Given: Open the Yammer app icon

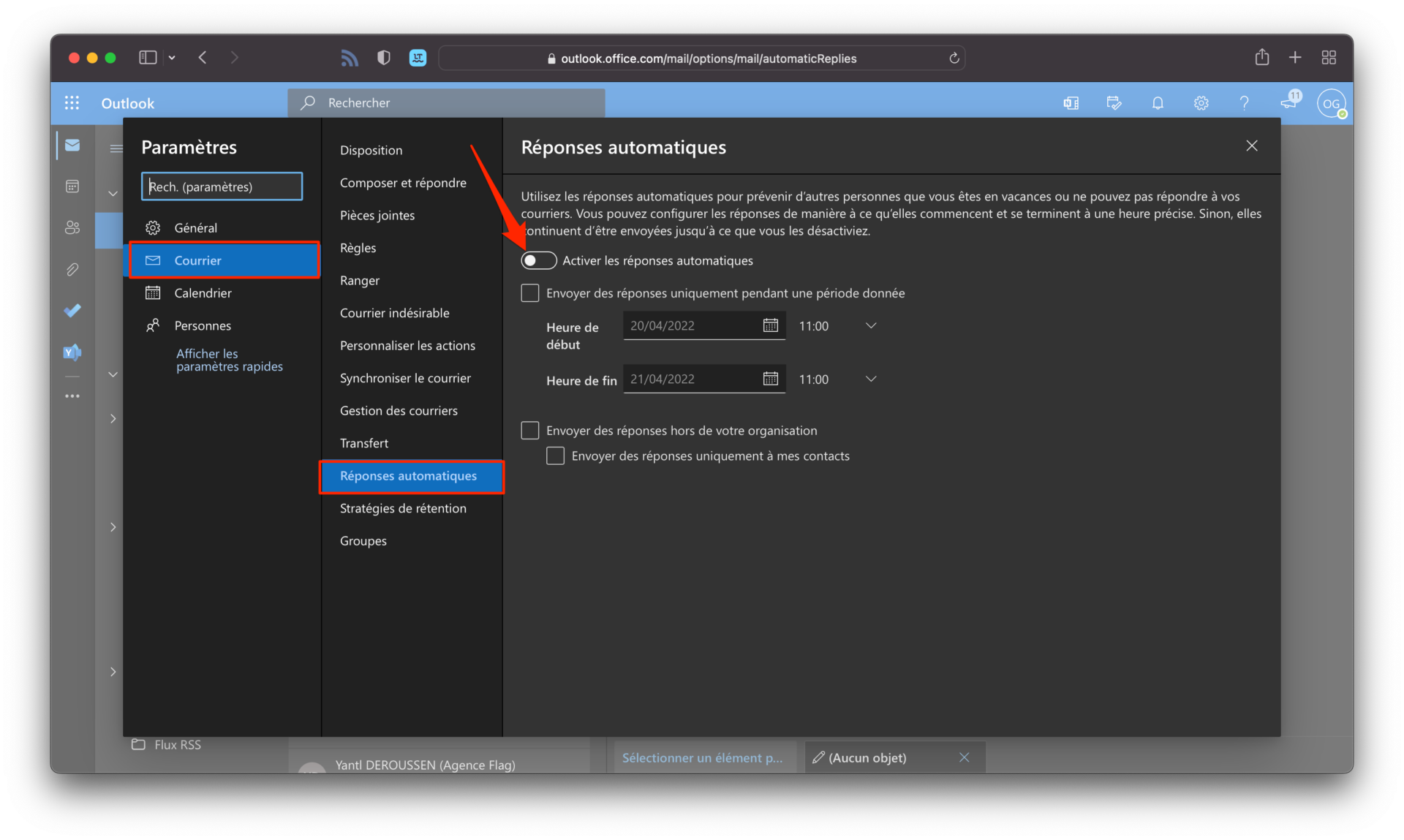Looking at the screenshot, I should pos(72,352).
